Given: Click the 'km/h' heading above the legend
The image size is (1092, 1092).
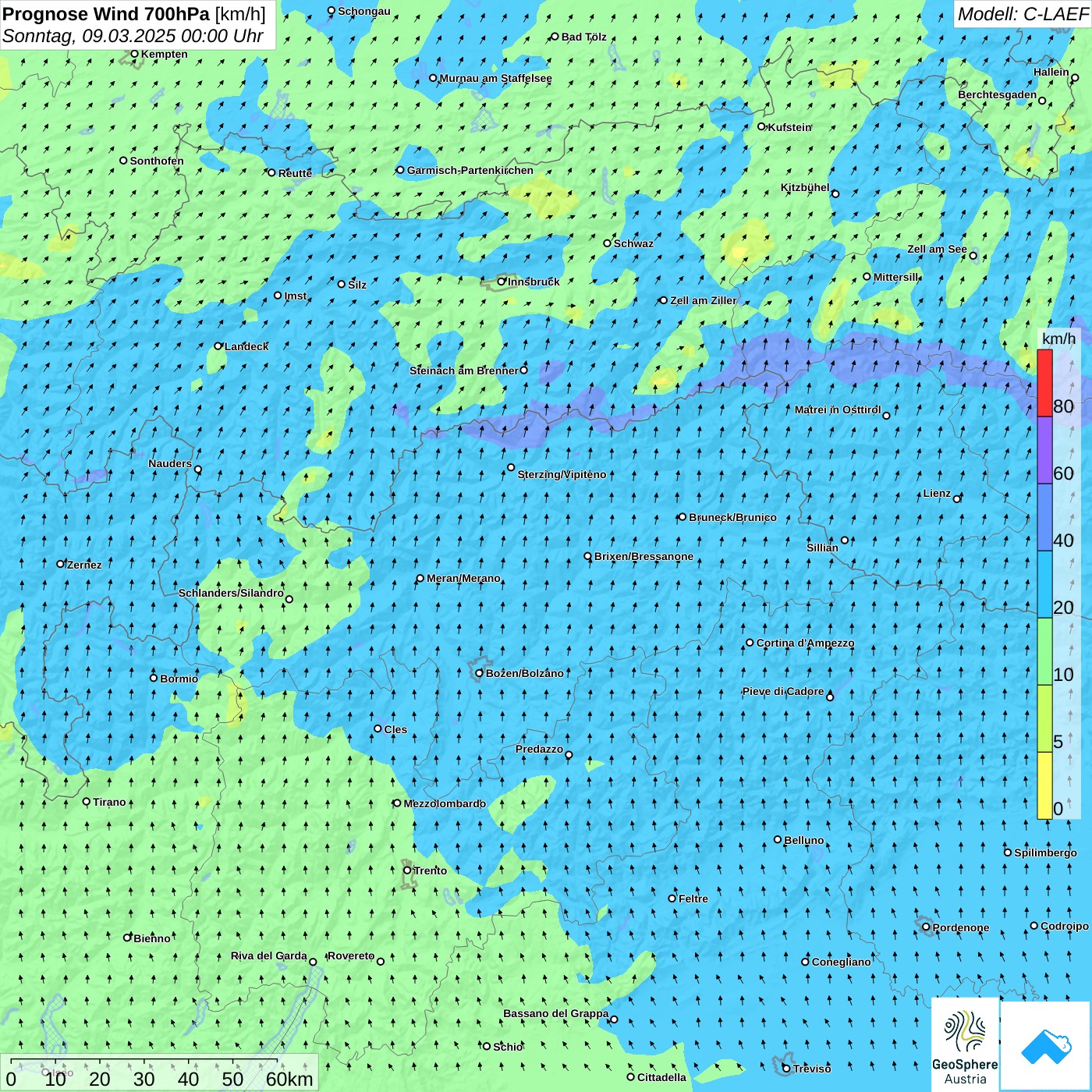Looking at the screenshot, I should pyautogui.click(x=1058, y=339).
